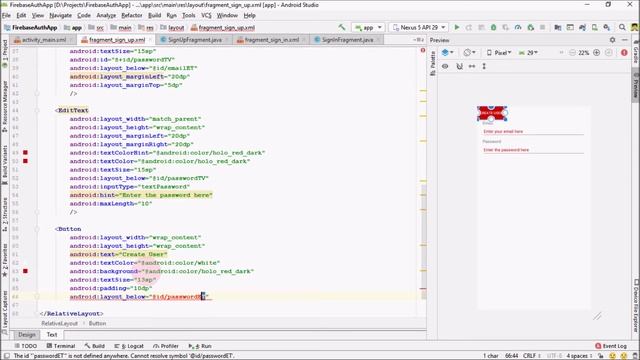
Task: Open the Pixel device dropdown in Preview
Action: (499, 53)
